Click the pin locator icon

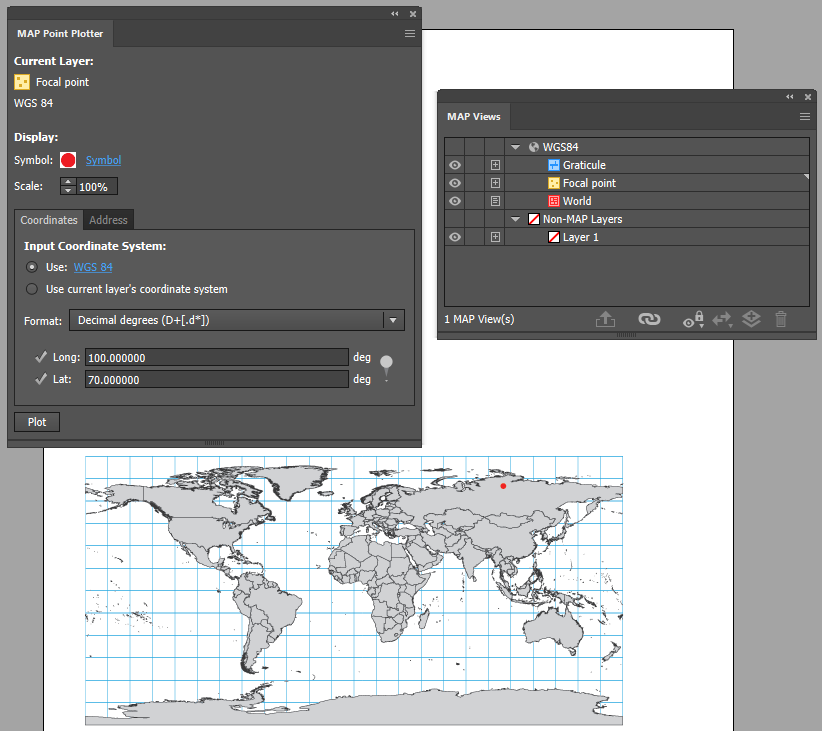pos(386,368)
